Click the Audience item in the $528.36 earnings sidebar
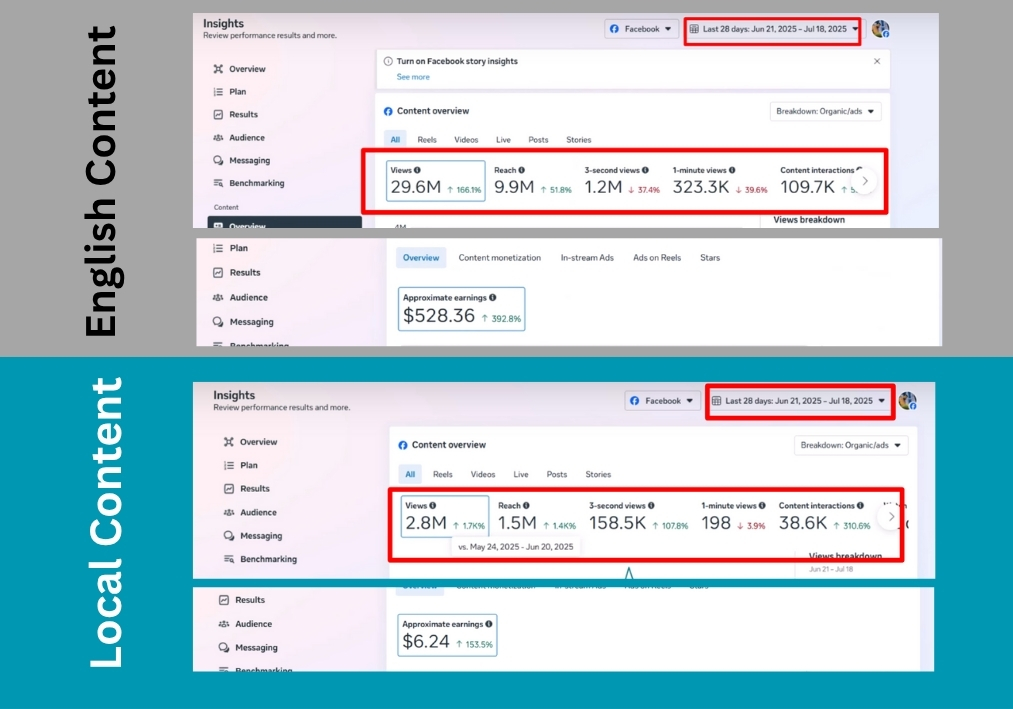 240,297
